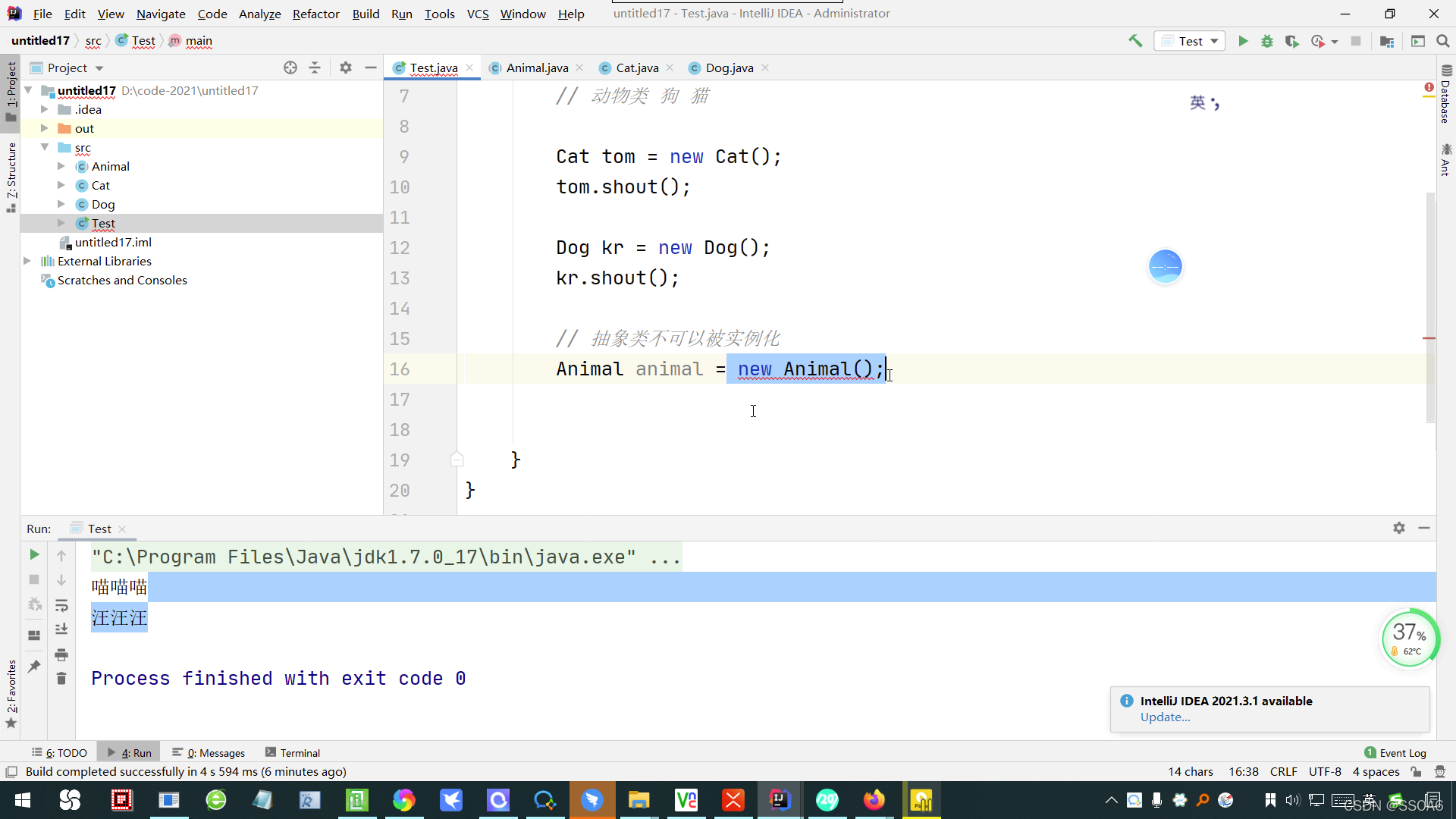Open Windows Start menu
Viewport: 1456px width, 819px height.
coord(23,800)
